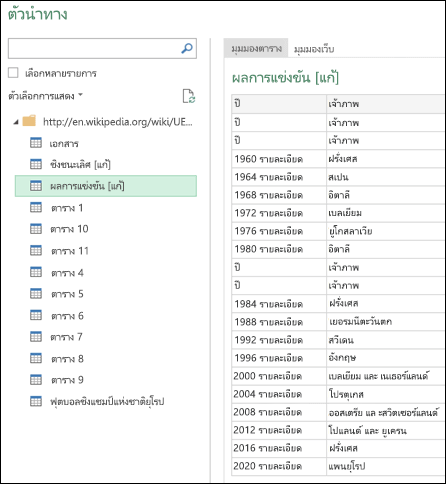Select the ตาราง 6 item
The image size is (446, 484).
pos(67,316)
